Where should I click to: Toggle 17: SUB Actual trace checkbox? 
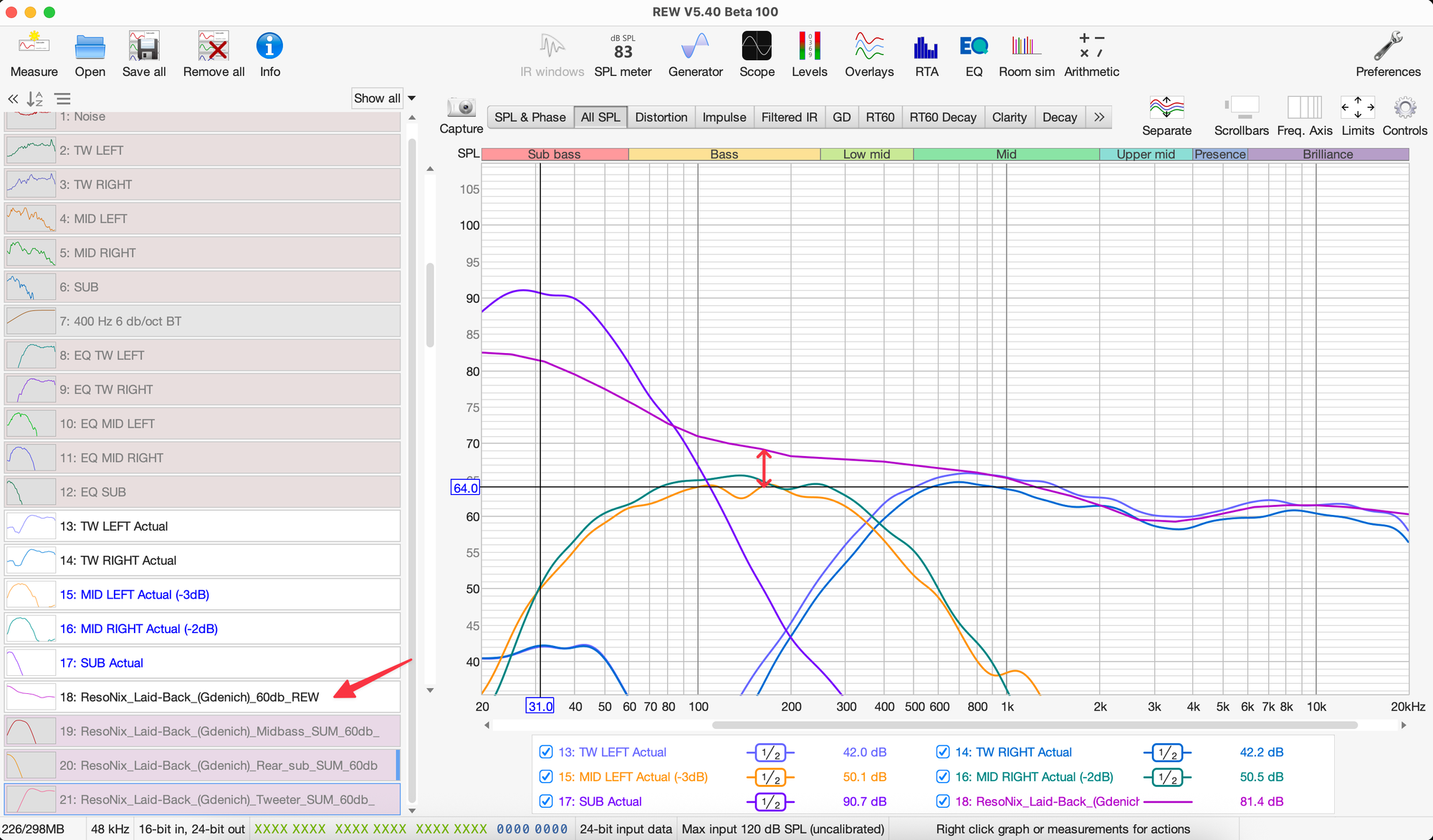click(546, 801)
